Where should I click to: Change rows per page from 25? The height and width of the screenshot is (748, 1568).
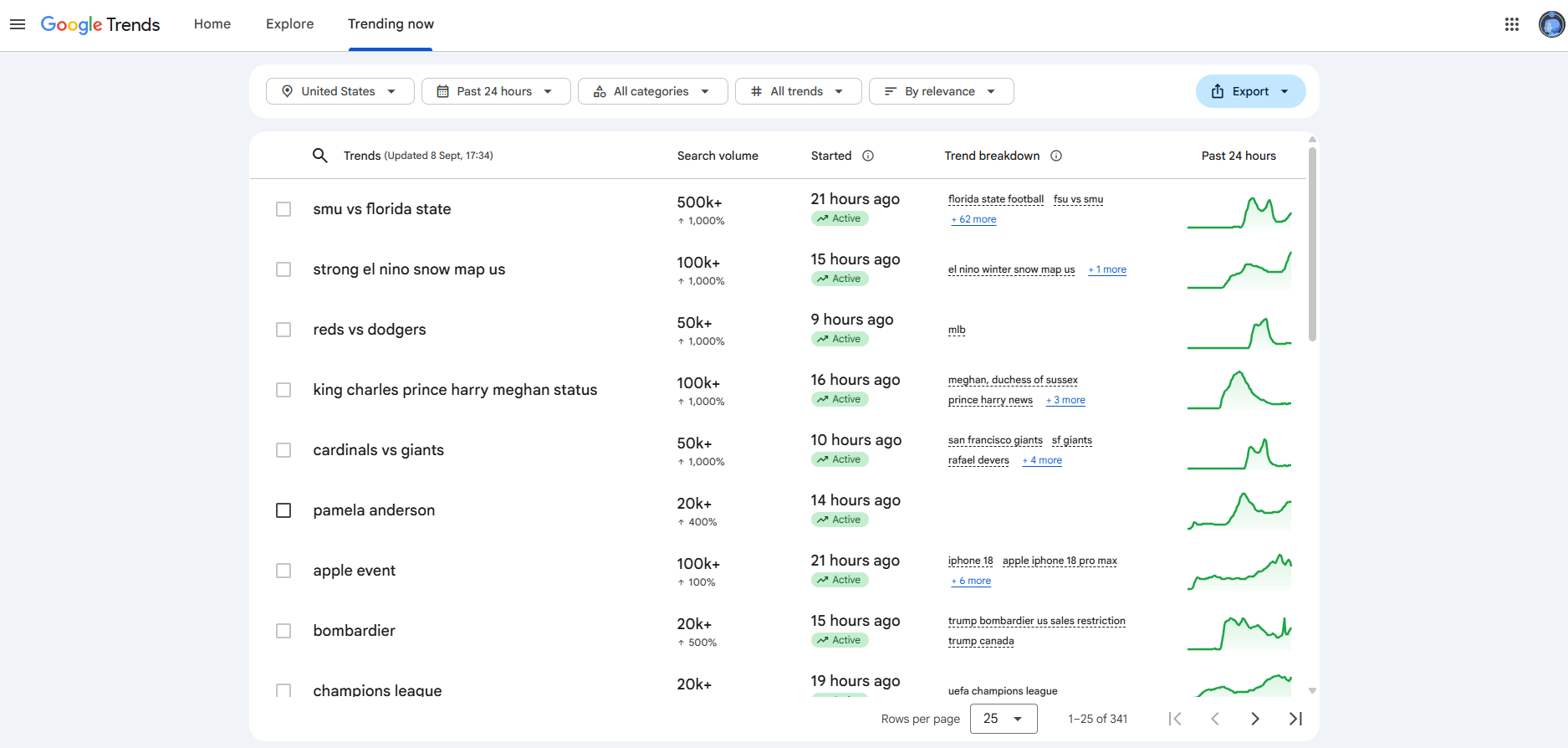coord(1004,719)
